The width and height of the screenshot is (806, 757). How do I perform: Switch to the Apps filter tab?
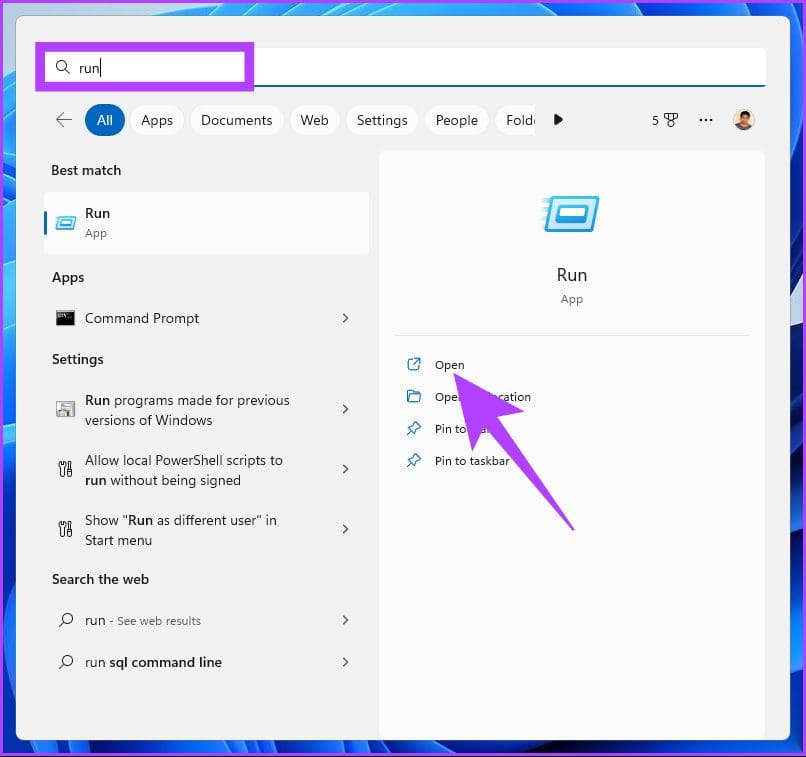pos(157,120)
